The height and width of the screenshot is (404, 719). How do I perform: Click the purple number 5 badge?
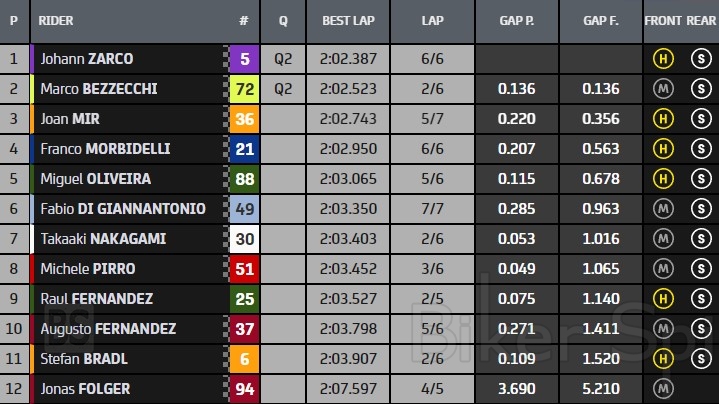click(x=244, y=59)
